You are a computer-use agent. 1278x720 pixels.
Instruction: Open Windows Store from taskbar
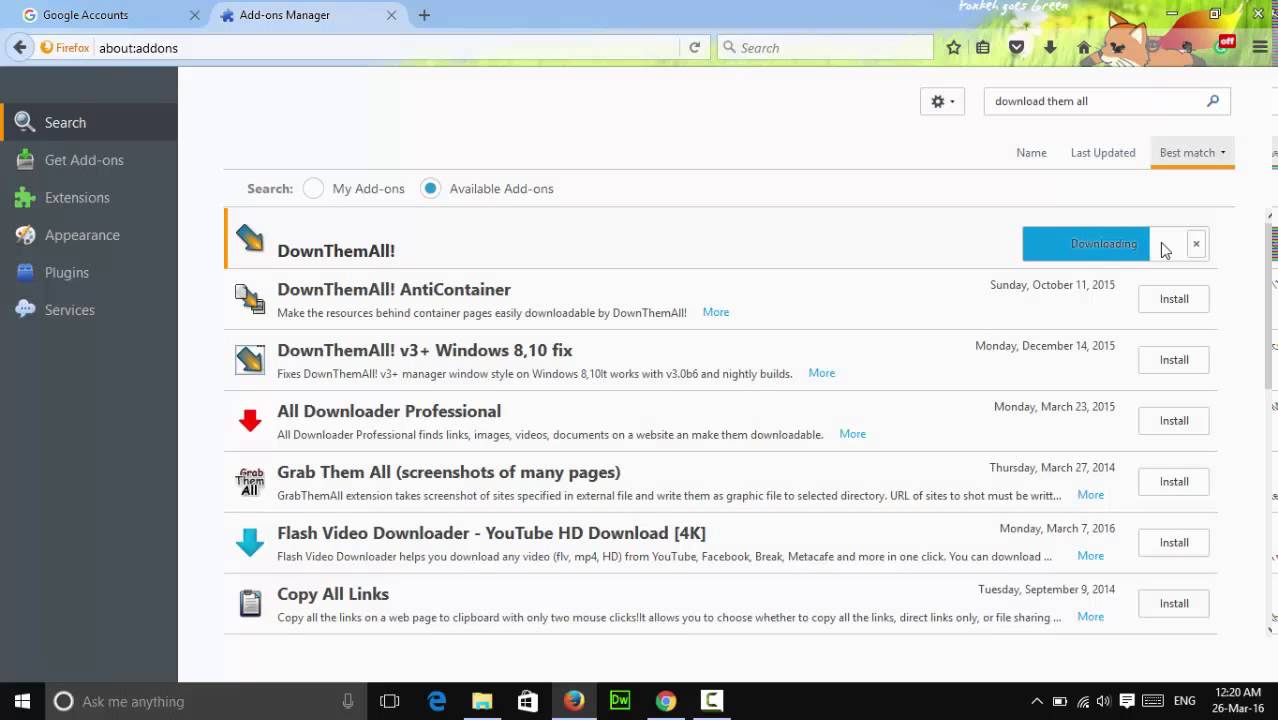(528, 701)
